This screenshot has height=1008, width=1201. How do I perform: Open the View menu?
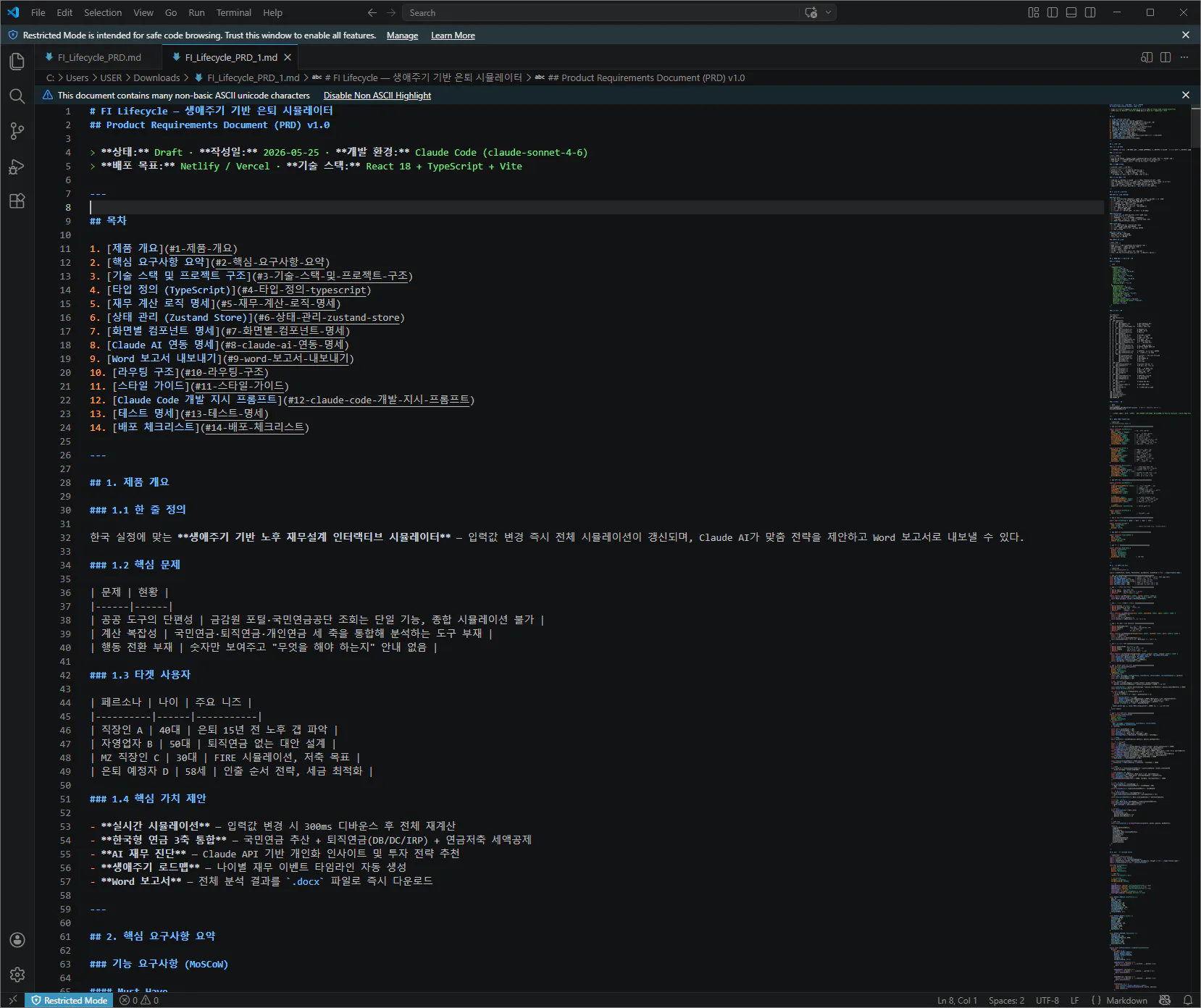(143, 12)
